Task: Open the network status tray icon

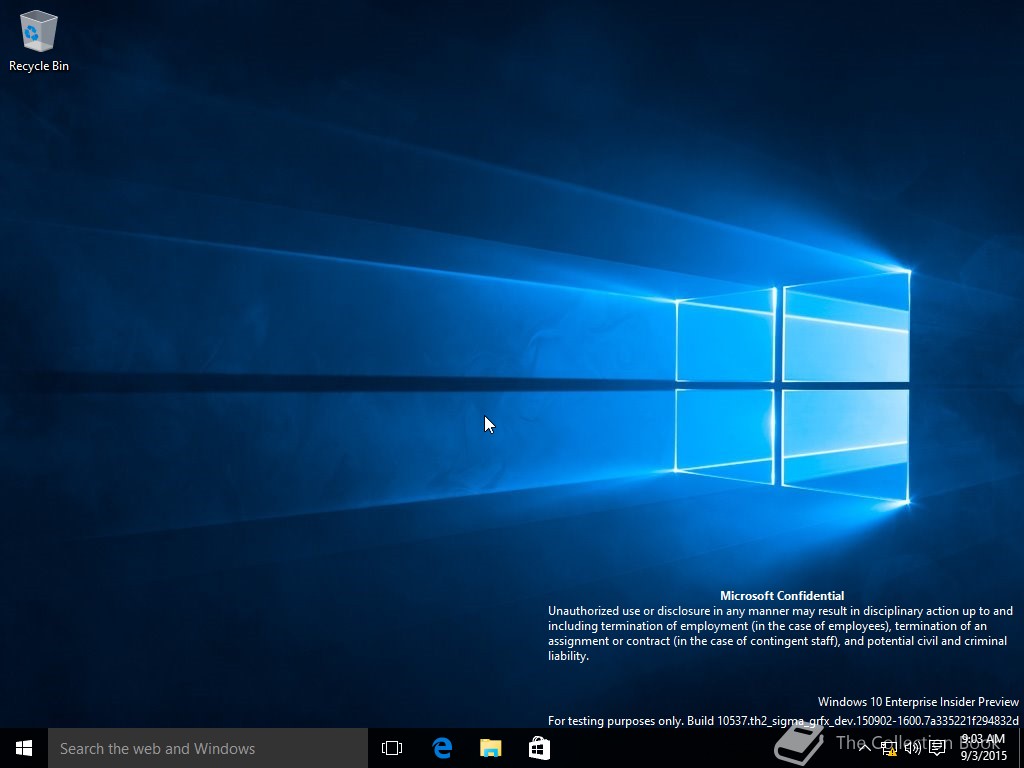Action: tap(888, 748)
